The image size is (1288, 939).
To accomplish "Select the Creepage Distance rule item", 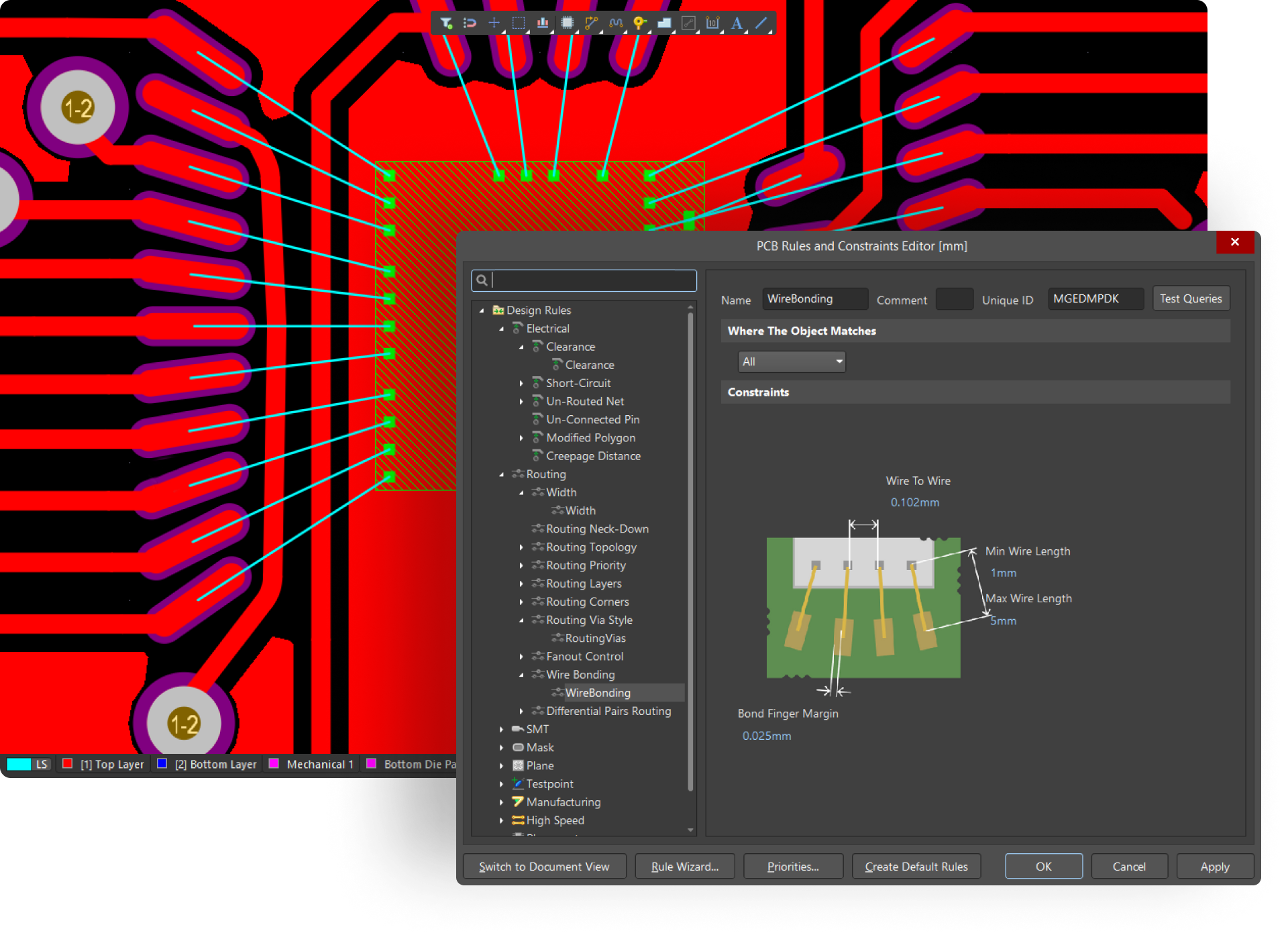I will [592, 456].
